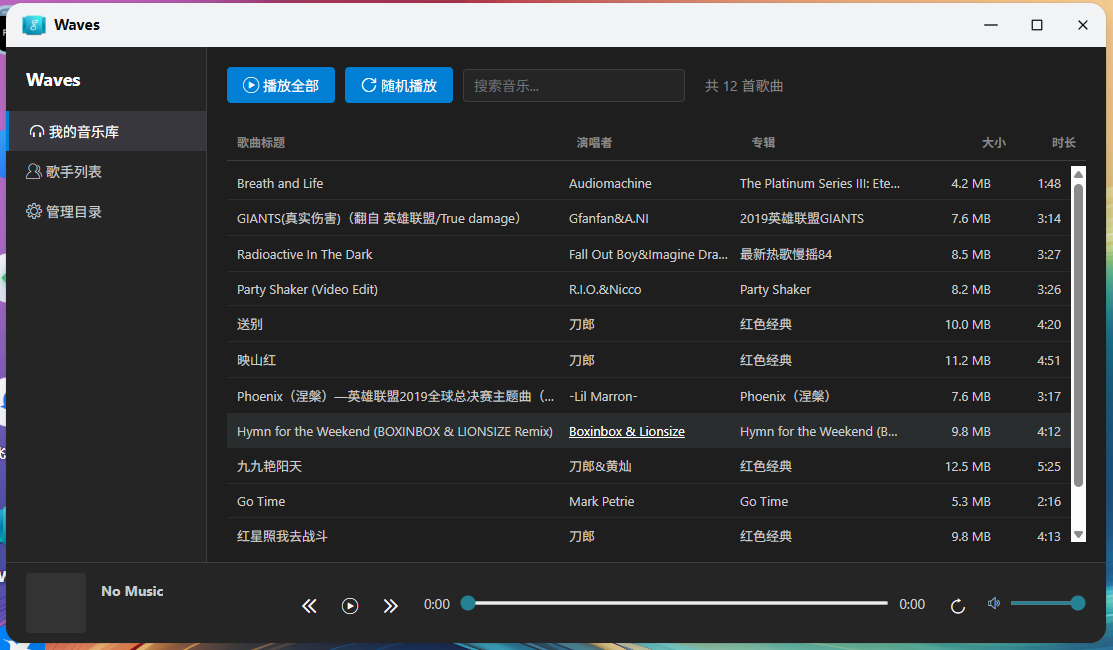Toggle the repeat mode loop icon

(957, 605)
